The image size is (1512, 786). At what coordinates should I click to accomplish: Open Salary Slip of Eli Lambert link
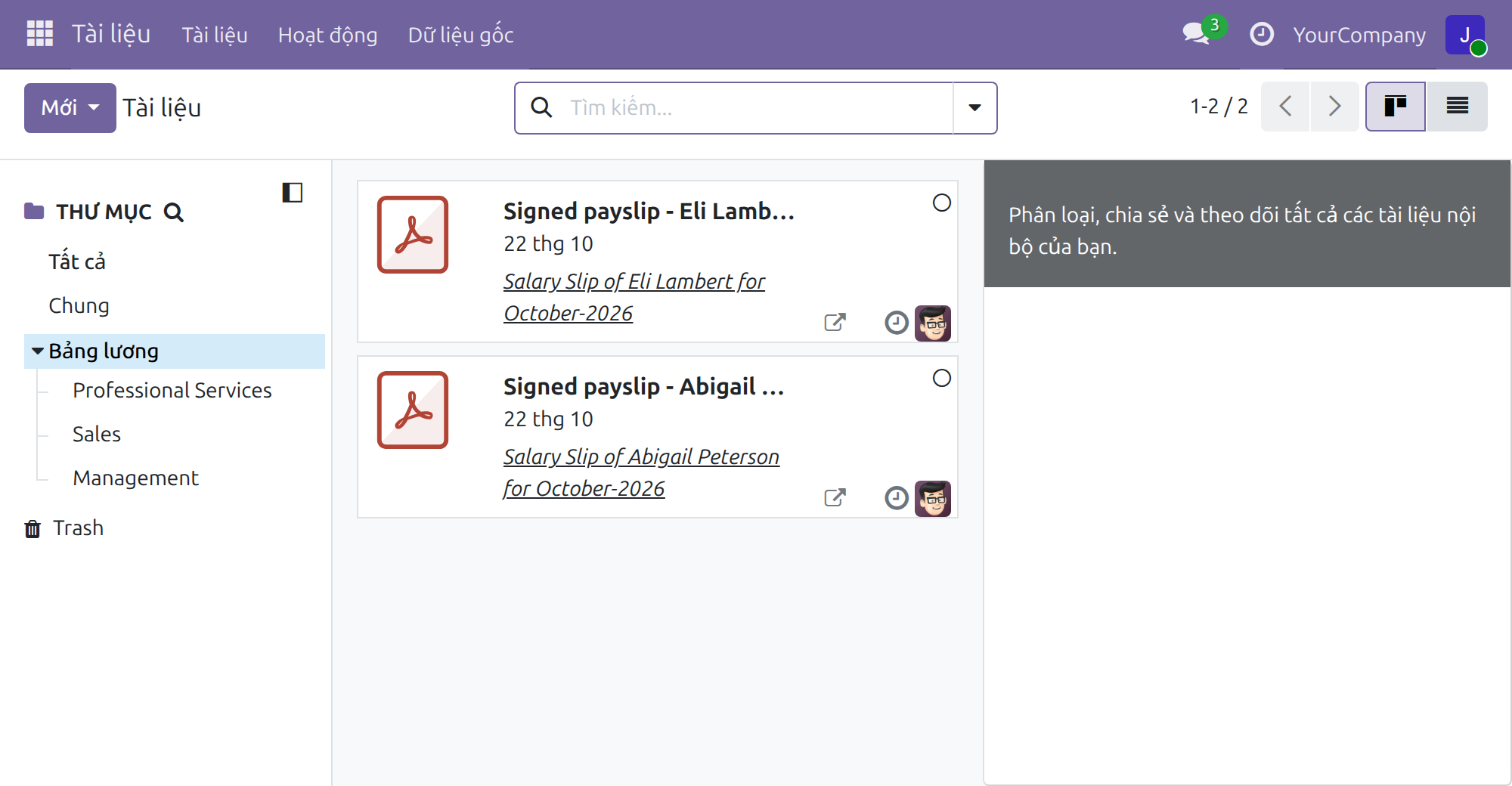tap(634, 297)
